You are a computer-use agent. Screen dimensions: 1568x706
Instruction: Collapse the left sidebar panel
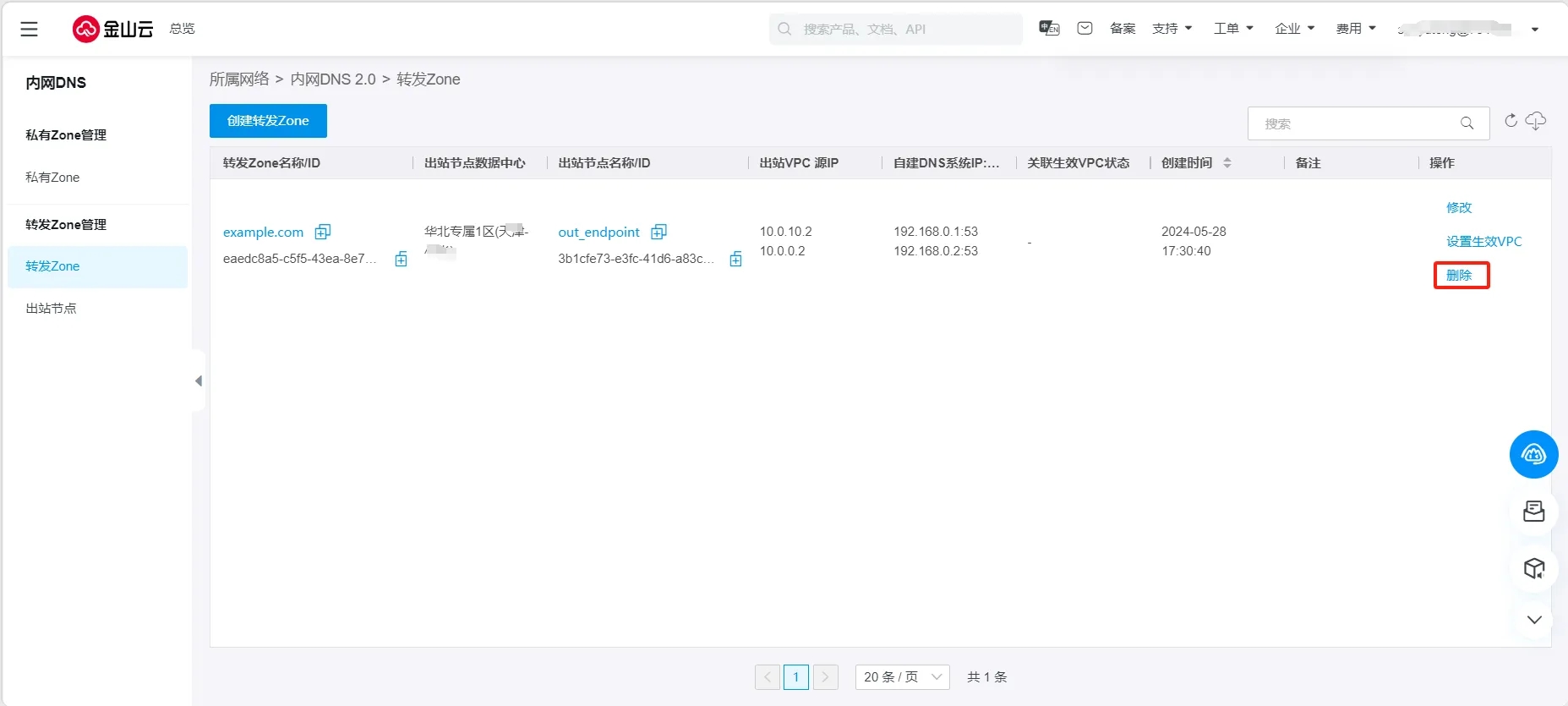click(x=199, y=381)
